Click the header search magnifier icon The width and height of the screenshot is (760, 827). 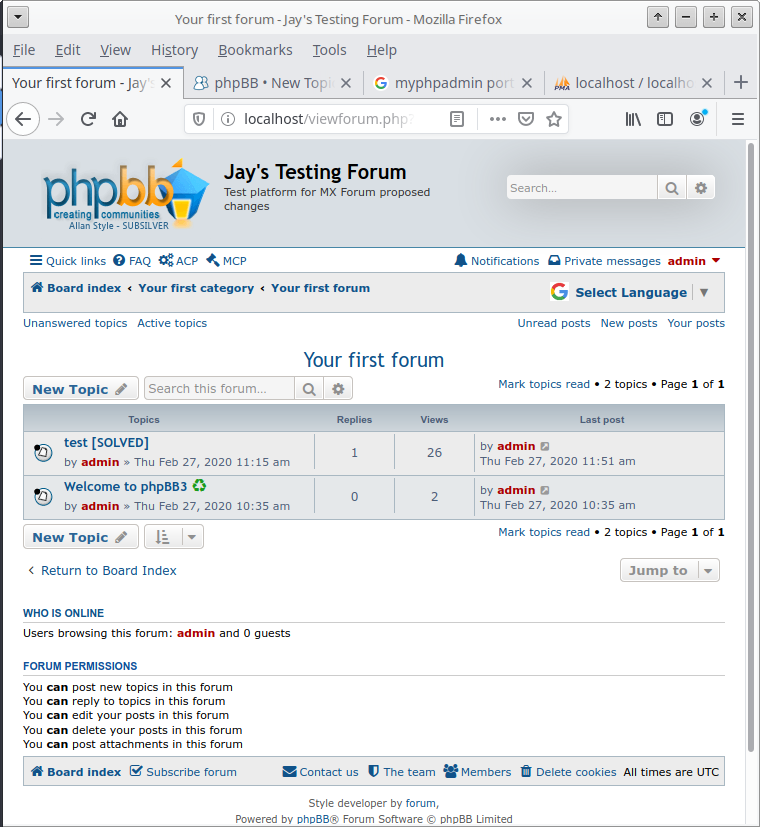click(671, 188)
